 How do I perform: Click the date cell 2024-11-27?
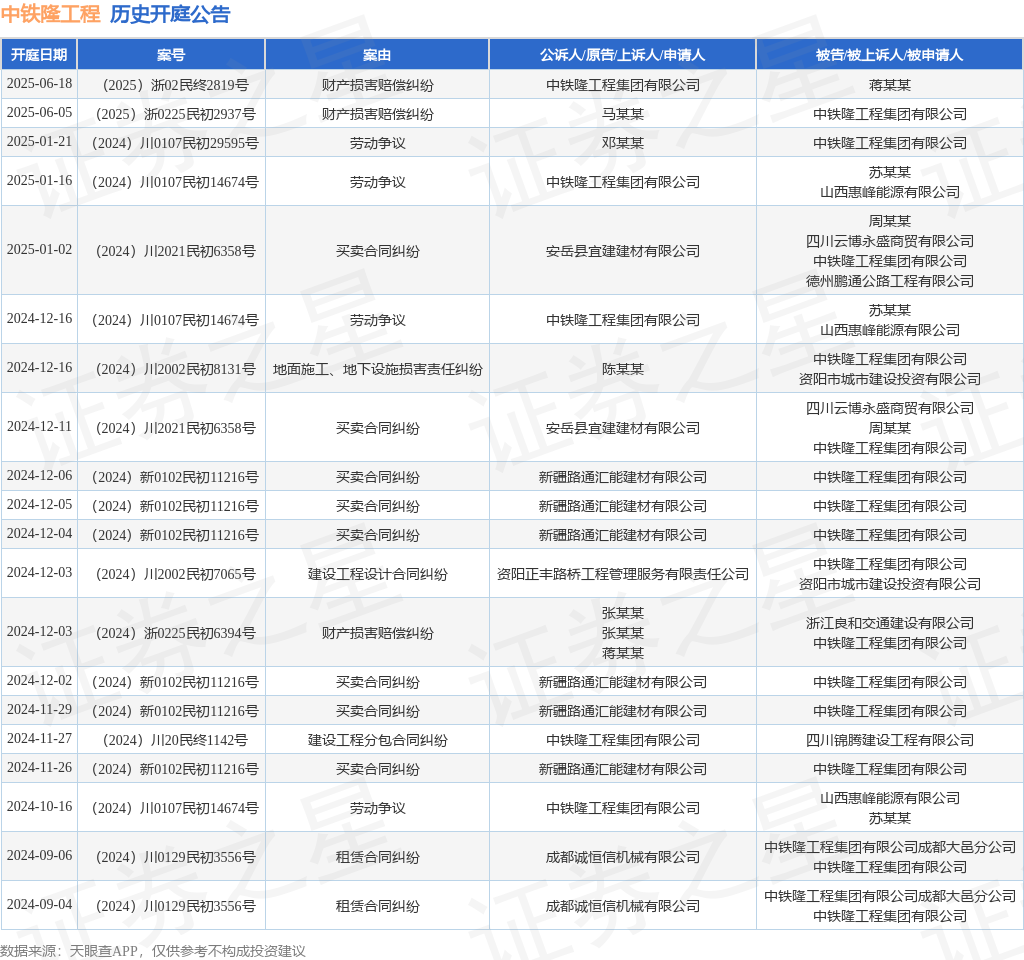click(39, 739)
